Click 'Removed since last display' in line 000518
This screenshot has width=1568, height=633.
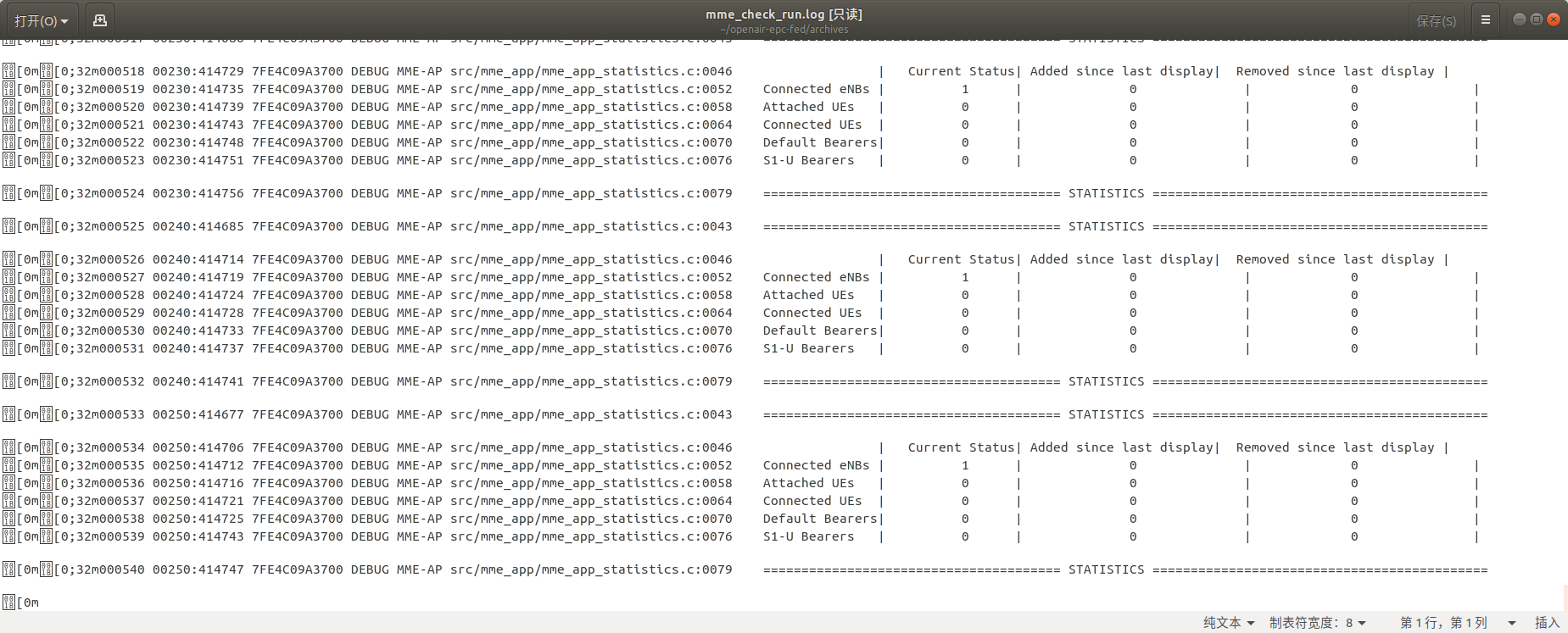tap(1335, 71)
